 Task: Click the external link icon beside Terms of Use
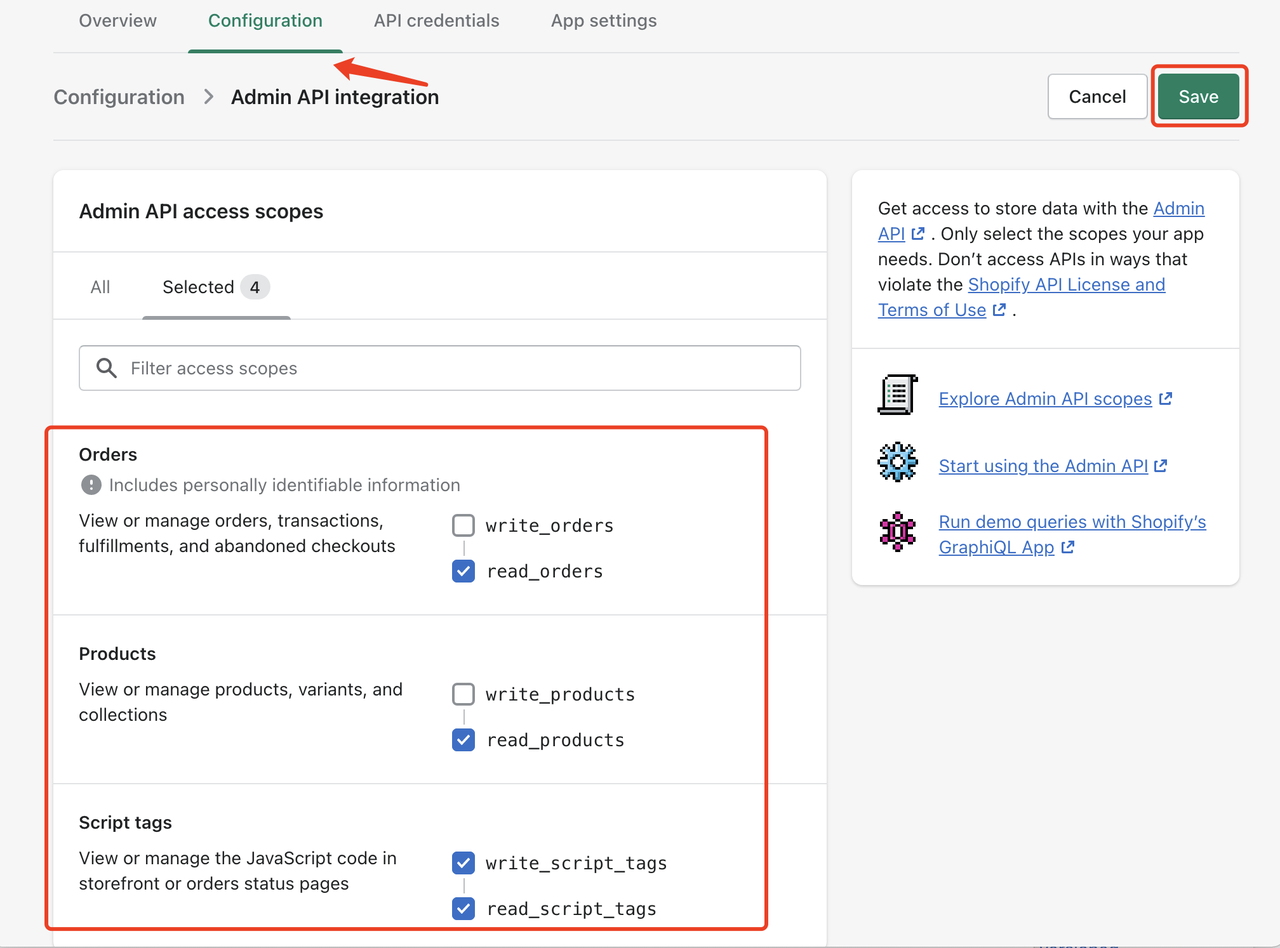(998, 309)
